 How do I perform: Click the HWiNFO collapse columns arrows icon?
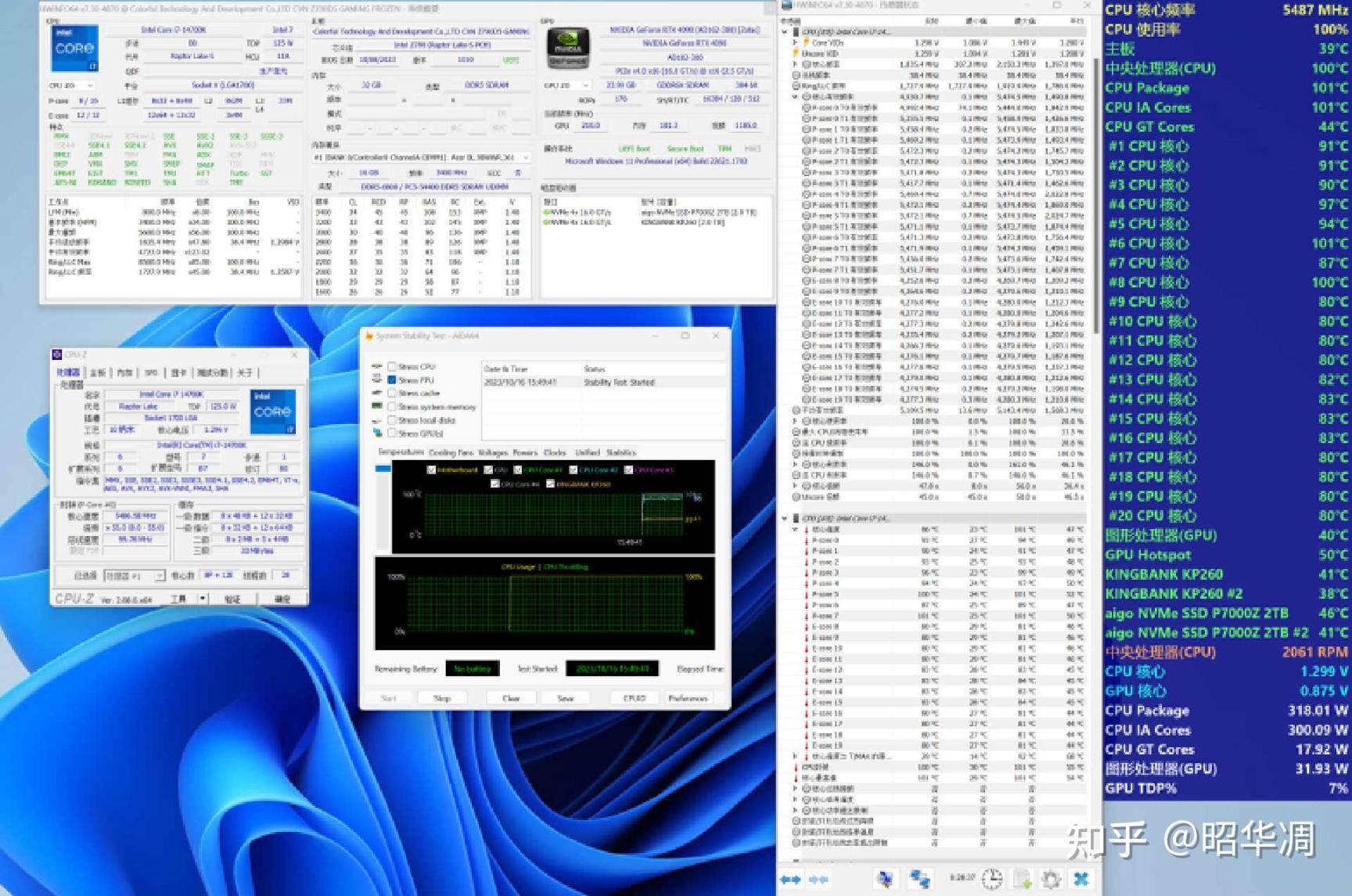819,880
